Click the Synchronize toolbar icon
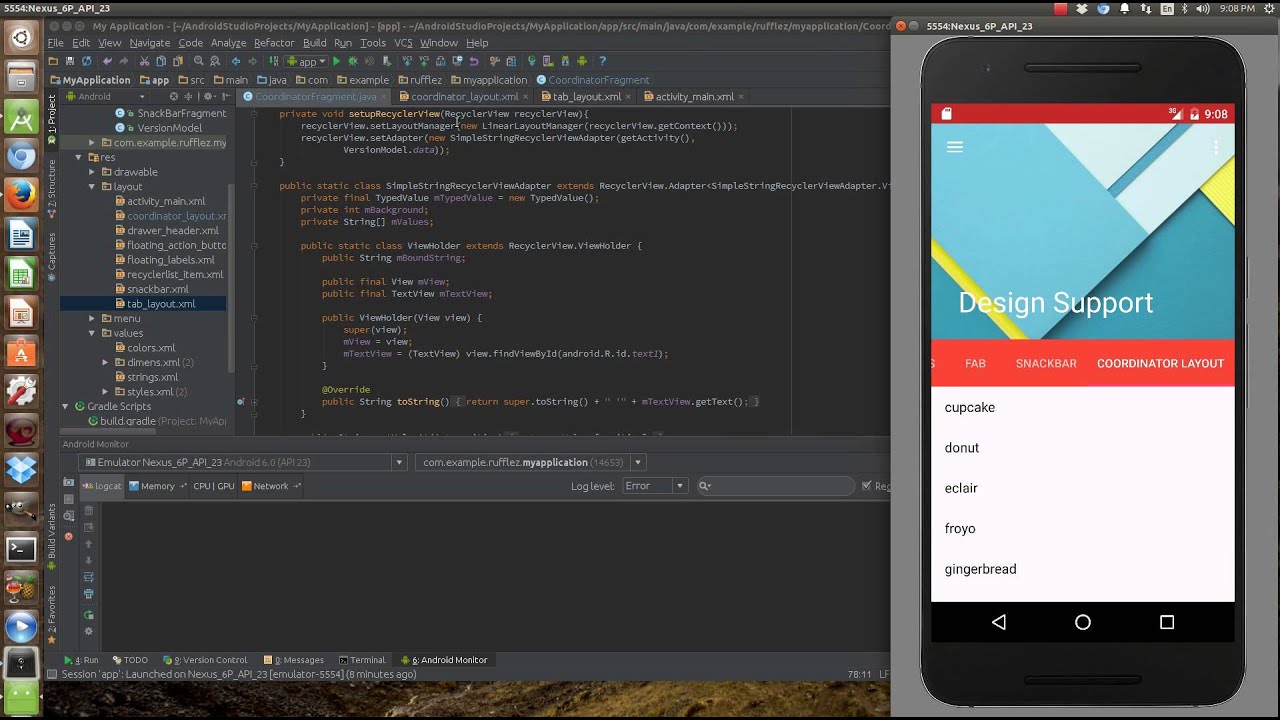The height and width of the screenshot is (720, 1280). [87, 61]
